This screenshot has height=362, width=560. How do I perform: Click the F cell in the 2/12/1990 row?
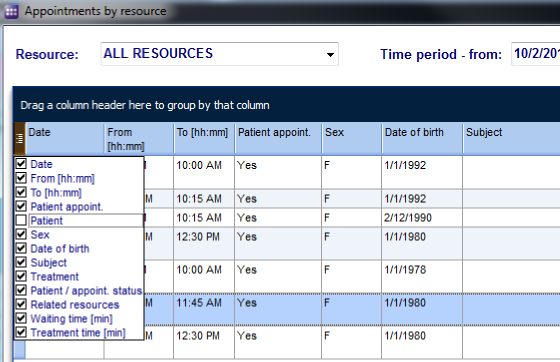[x=351, y=218]
